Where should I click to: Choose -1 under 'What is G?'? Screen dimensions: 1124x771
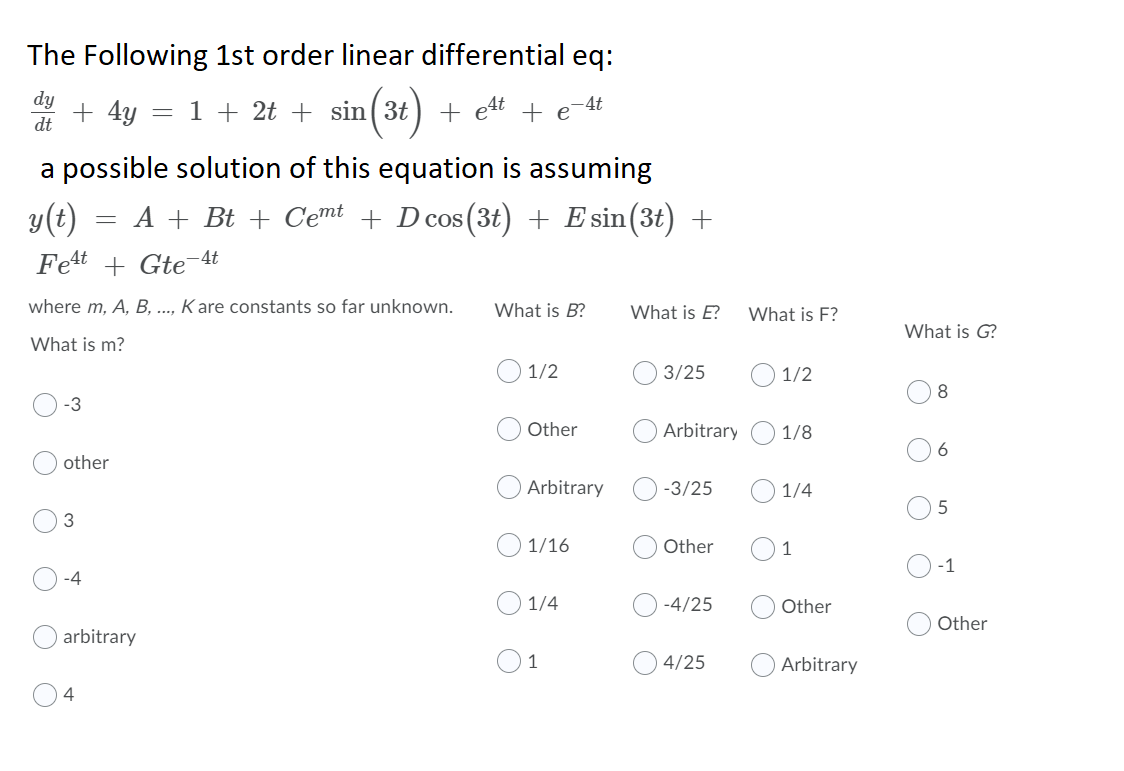tap(918, 565)
